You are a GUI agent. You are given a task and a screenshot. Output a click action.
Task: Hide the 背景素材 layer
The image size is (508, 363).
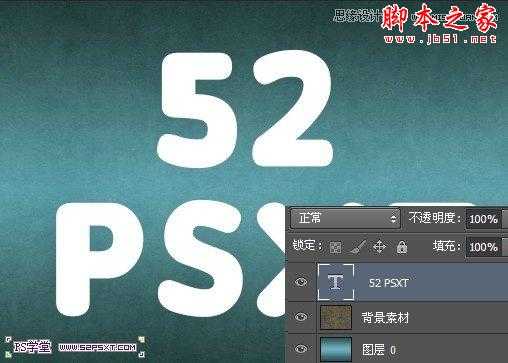coord(301,317)
